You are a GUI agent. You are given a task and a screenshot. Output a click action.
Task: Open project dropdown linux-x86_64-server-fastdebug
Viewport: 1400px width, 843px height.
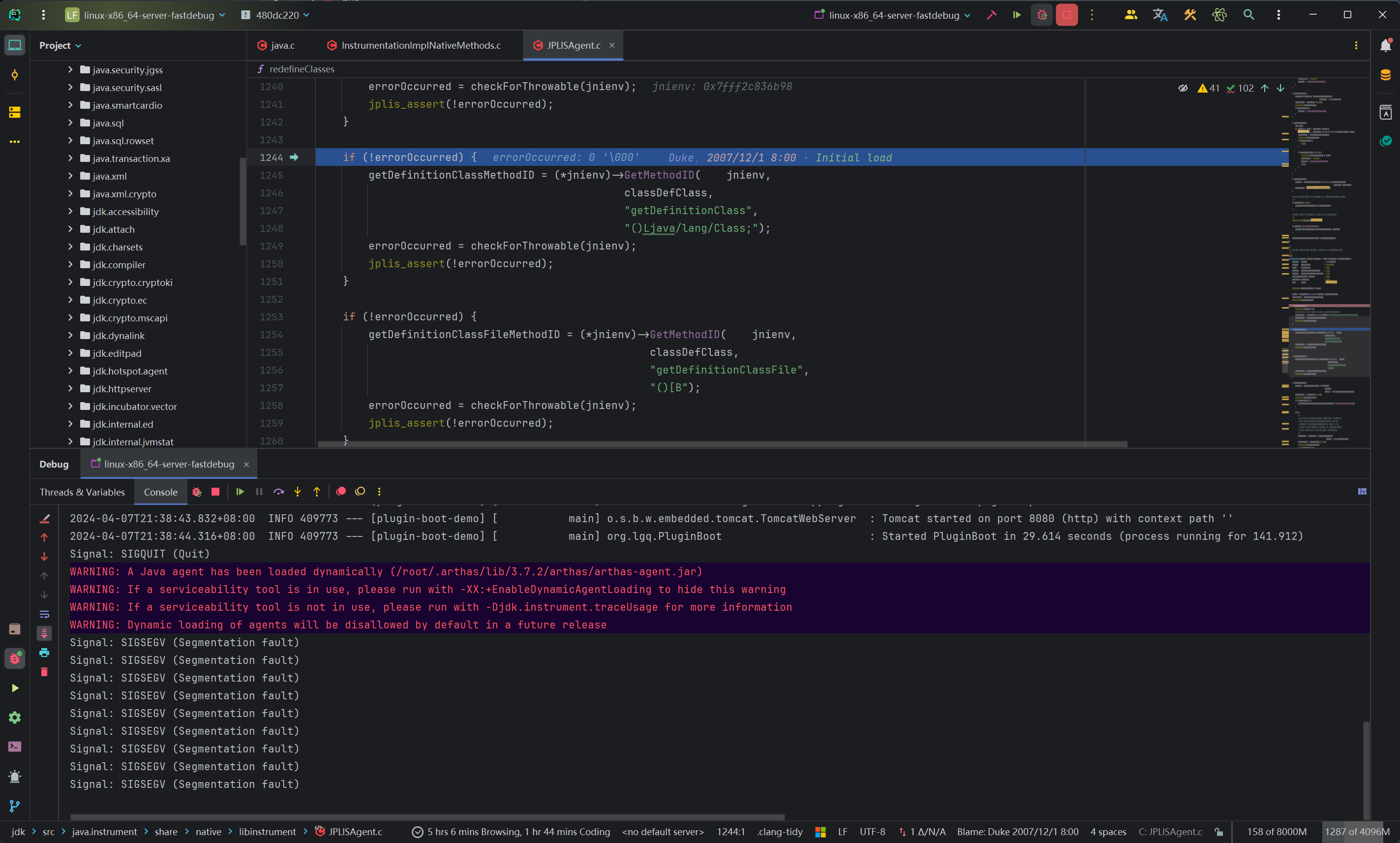coord(145,15)
